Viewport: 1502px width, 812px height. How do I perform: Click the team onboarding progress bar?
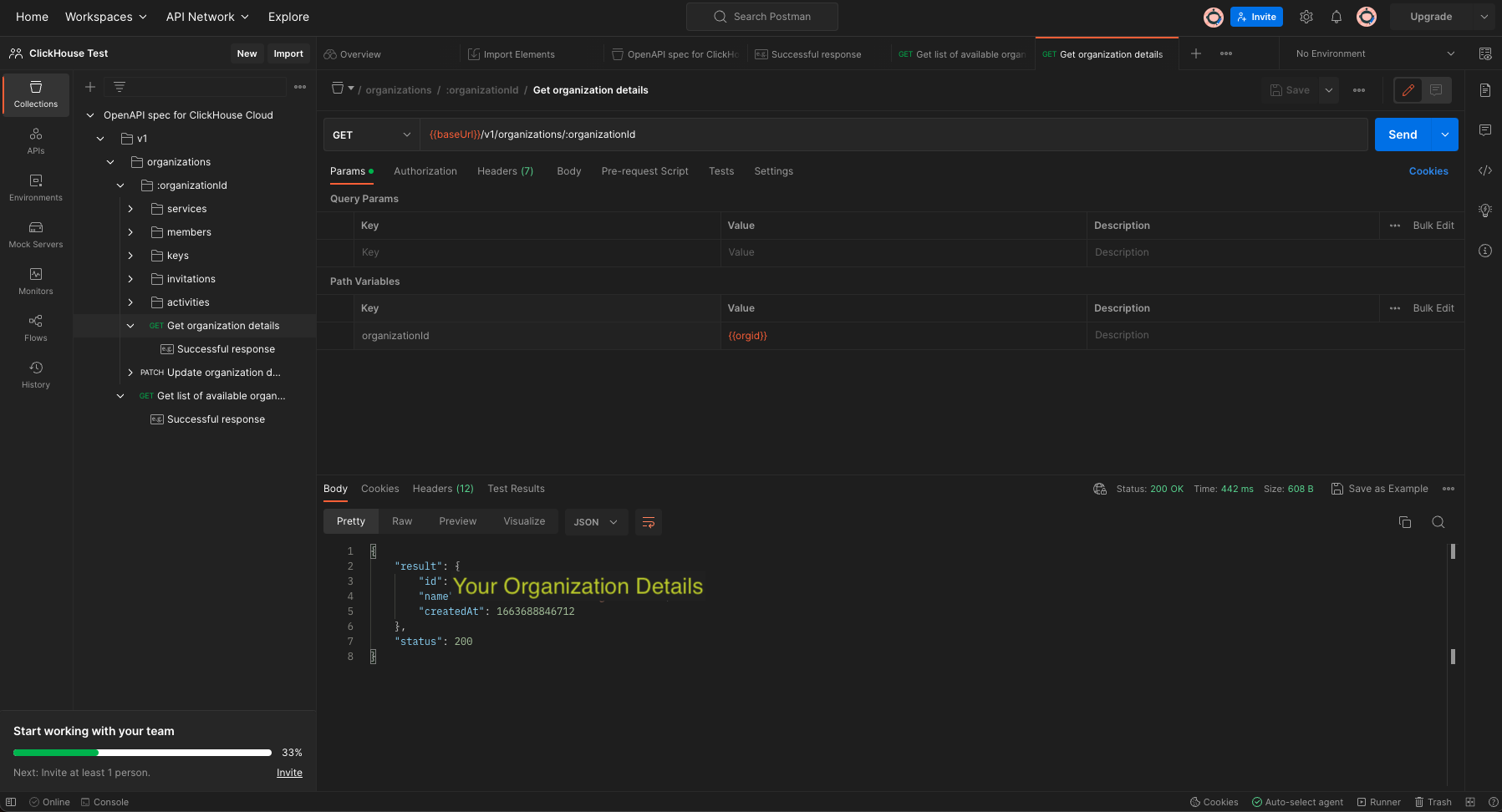coord(142,753)
